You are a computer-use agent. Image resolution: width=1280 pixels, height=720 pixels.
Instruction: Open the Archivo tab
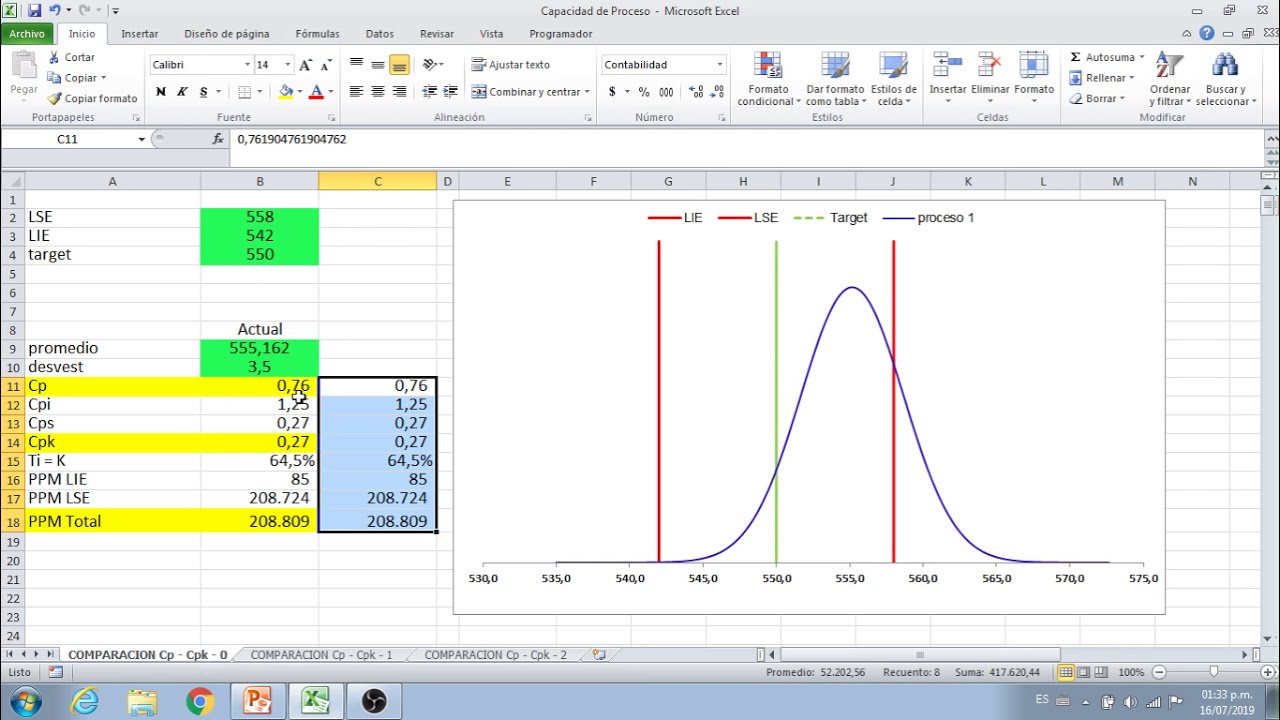pyautogui.click(x=27, y=34)
